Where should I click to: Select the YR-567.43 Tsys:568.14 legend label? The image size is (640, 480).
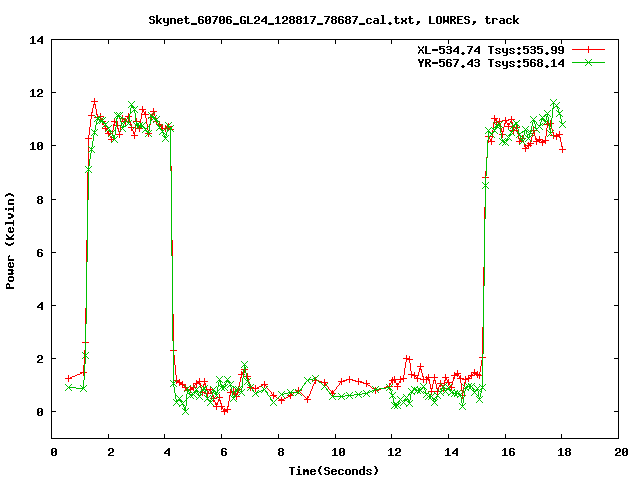[x=491, y=63]
